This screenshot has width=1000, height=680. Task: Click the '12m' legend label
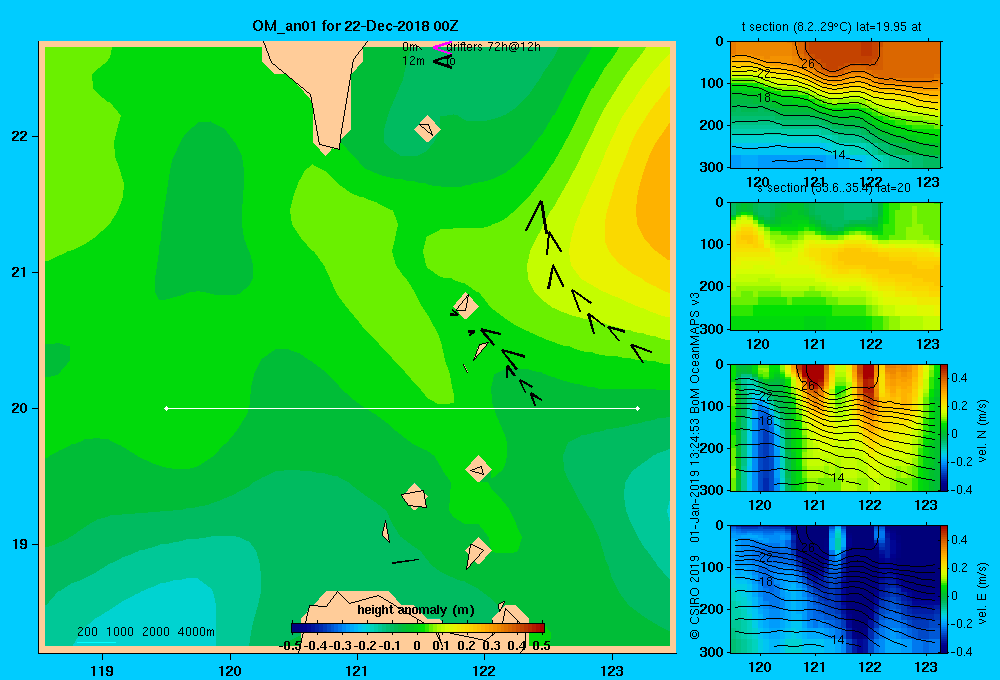[x=413, y=61]
